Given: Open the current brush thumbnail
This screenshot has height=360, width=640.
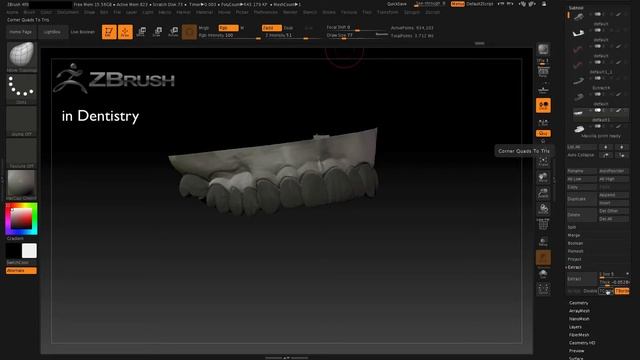Looking at the screenshot, I should [21, 56].
